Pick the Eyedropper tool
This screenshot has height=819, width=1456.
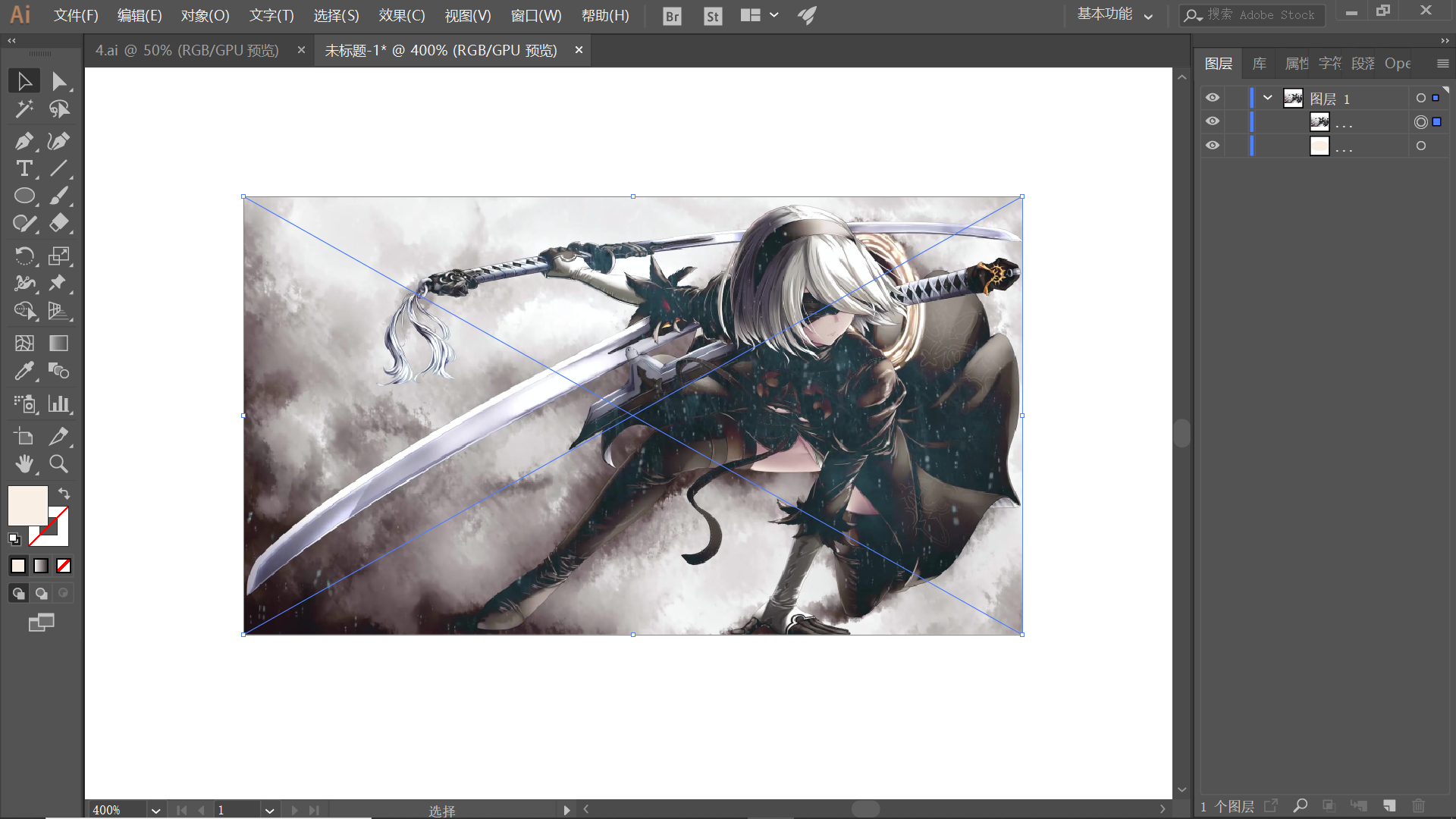point(24,371)
